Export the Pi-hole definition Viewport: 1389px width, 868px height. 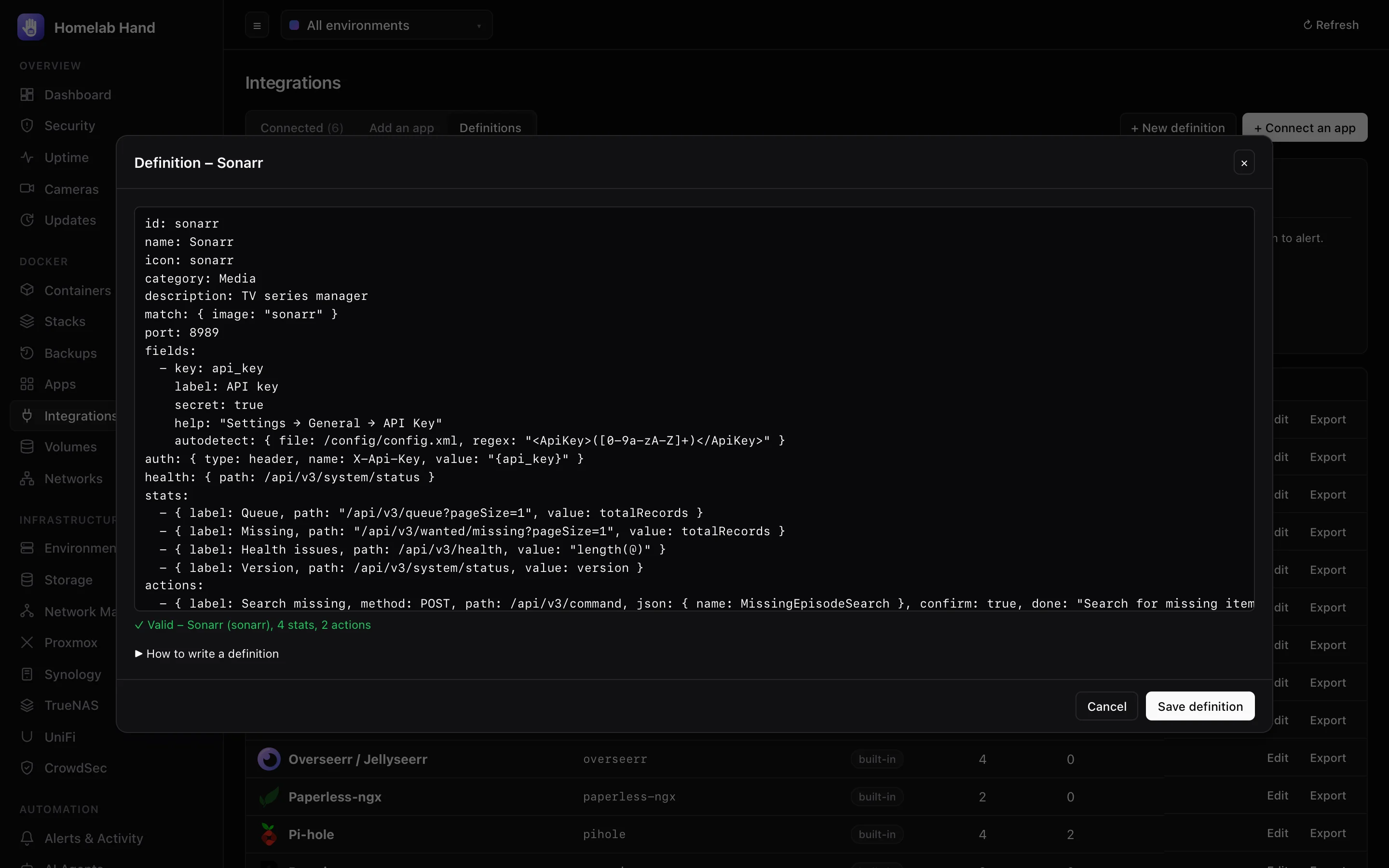coord(1328,833)
